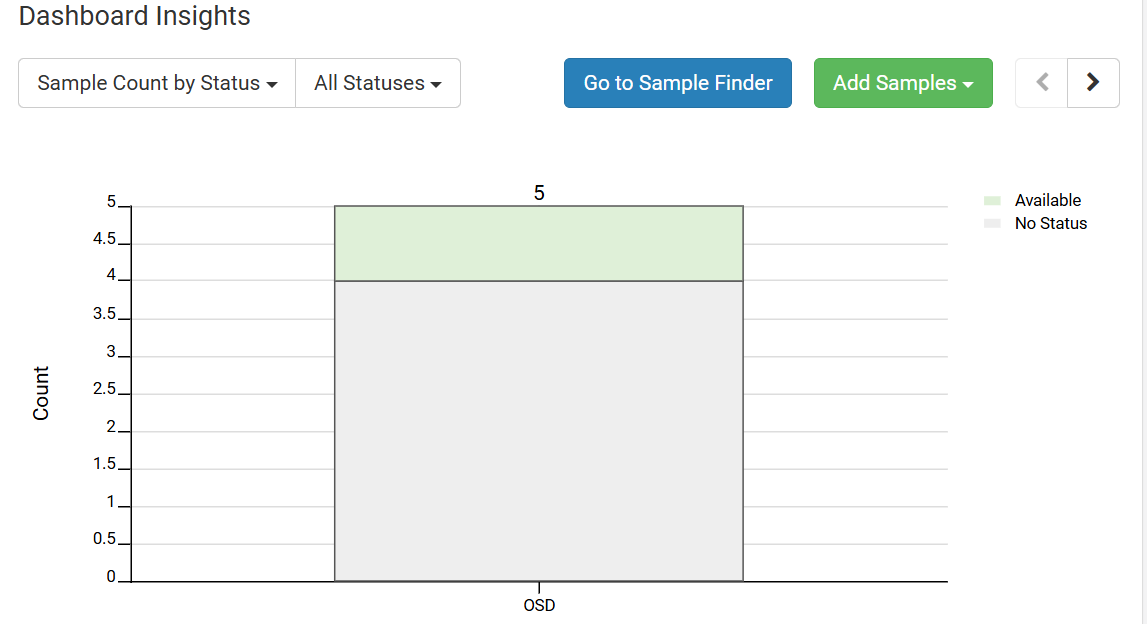Image resolution: width=1147 pixels, height=624 pixels.
Task: Click the total value 5 above bar
Action: [x=539, y=193]
